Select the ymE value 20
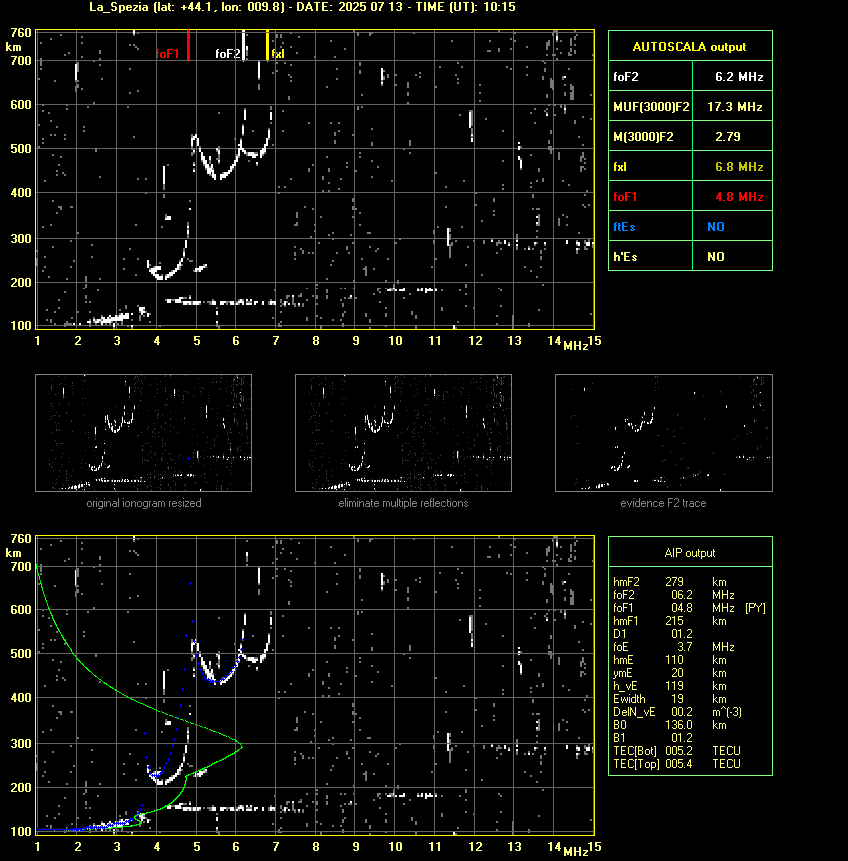The image size is (848, 861). pyautogui.click(x=677, y=673)
